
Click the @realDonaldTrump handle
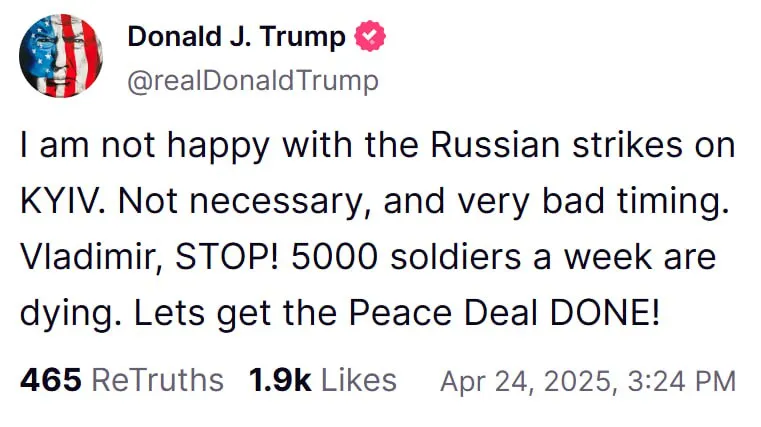click(253, 80)
